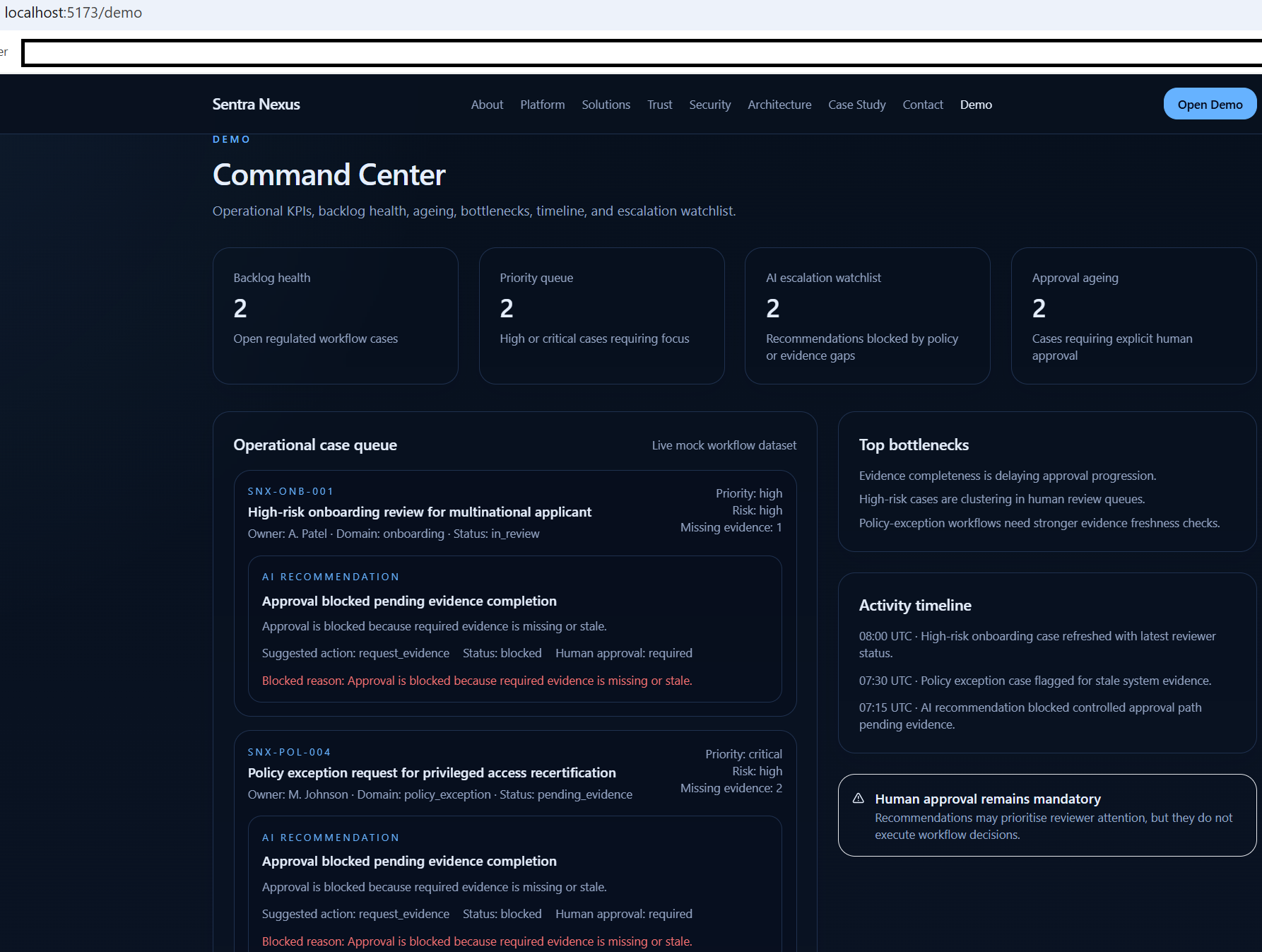Open High-risk onboarding review case title

point(420,512)
